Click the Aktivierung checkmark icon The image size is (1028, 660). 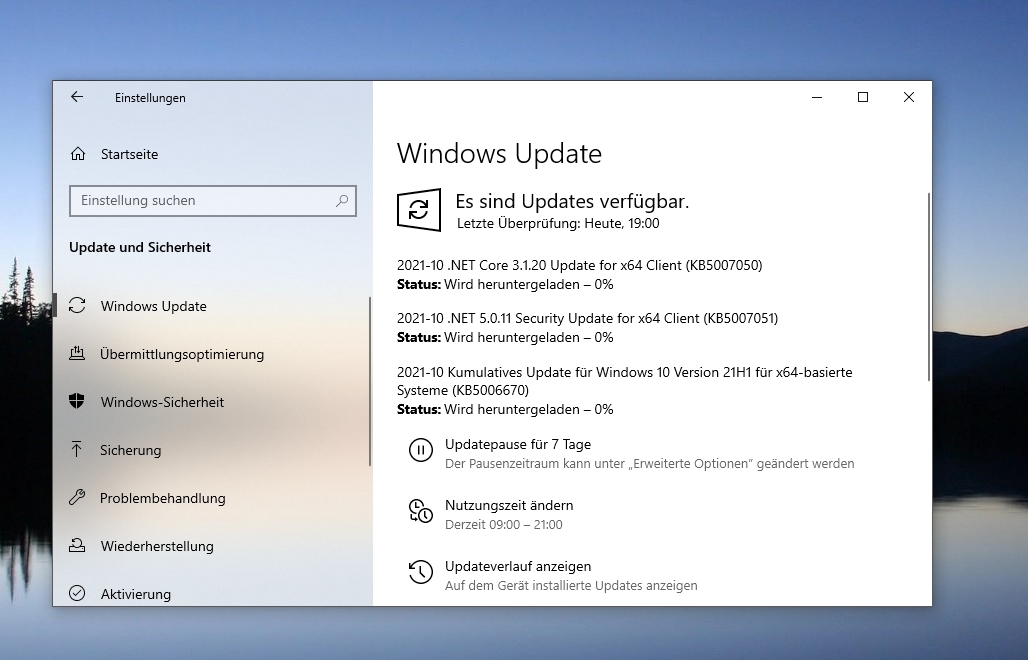(77, 593)
